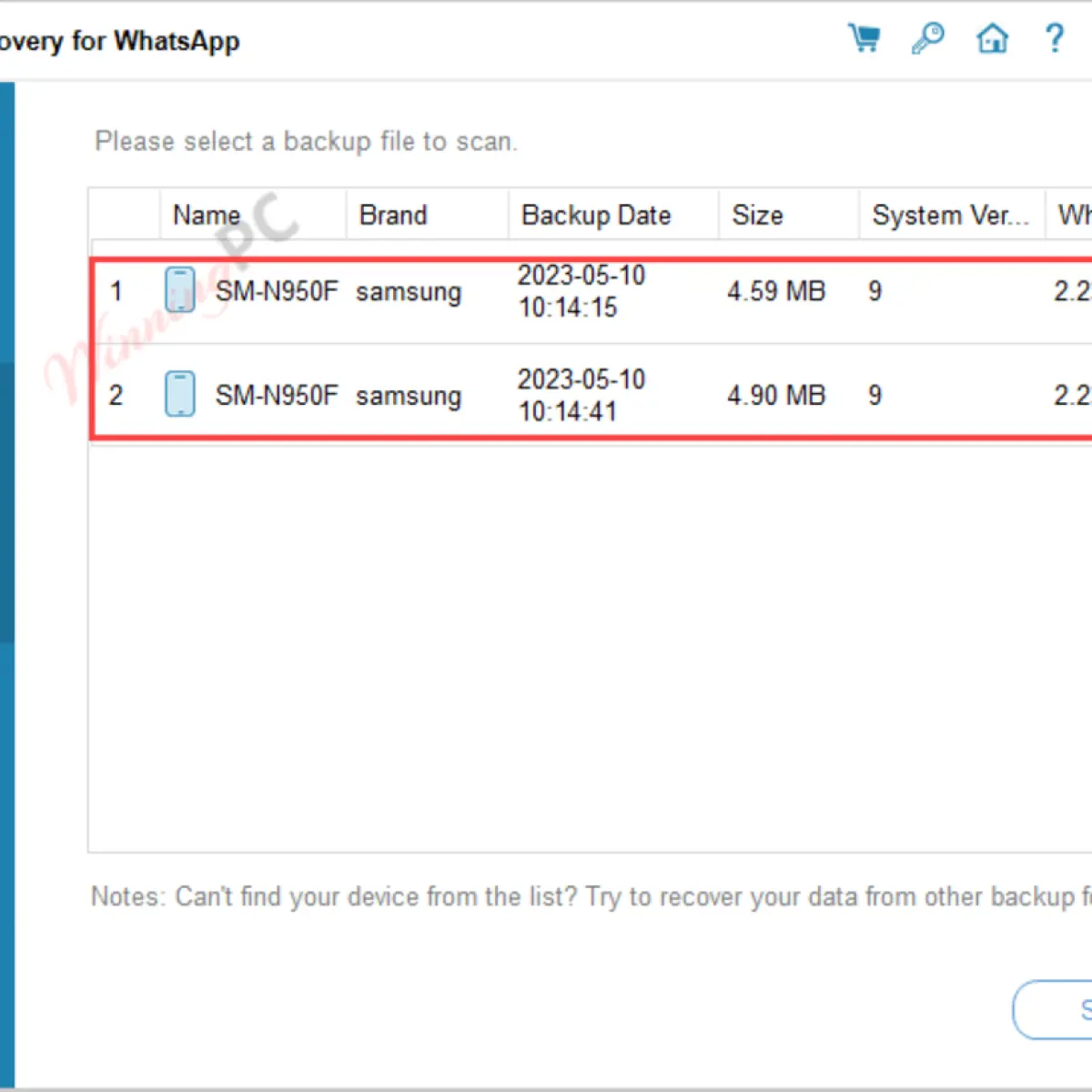The image size is (1092, 1092).
Task: Select phone icon in backup row 2
Action: pos(180,394)
